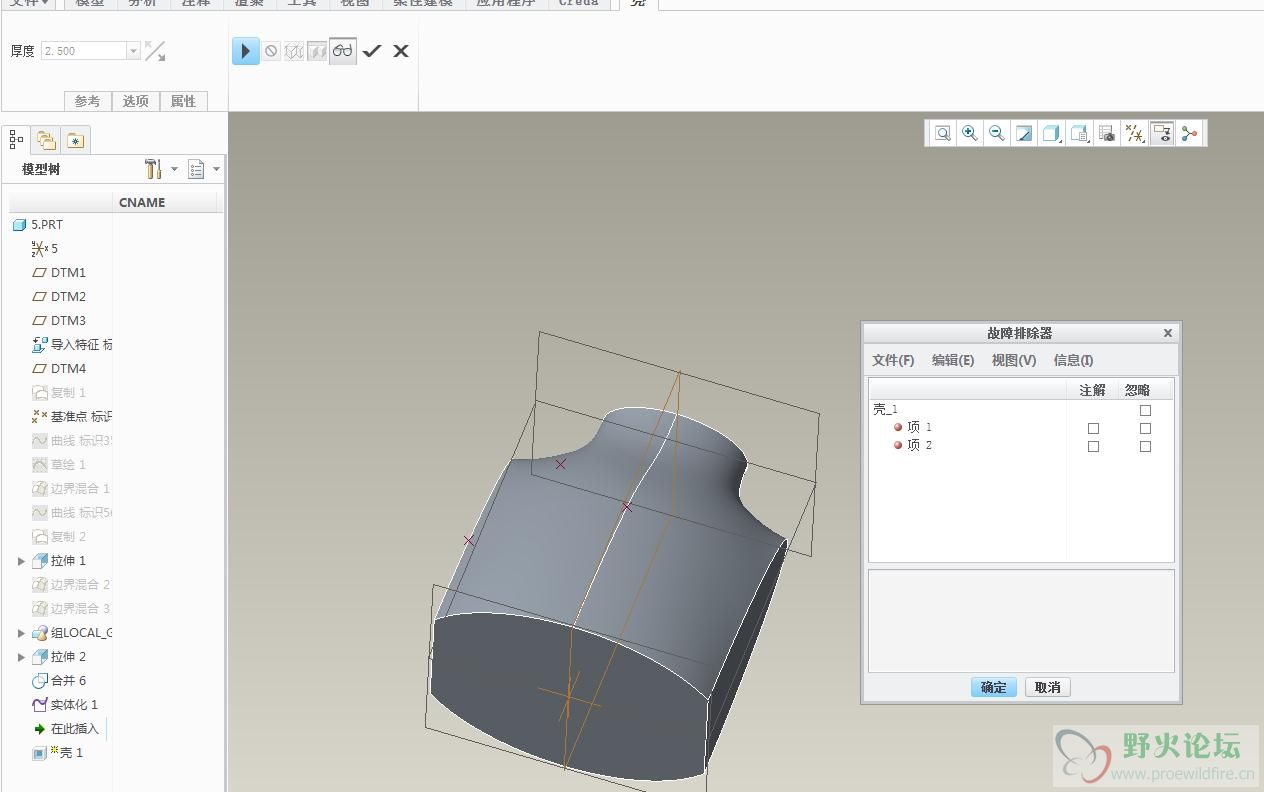The width and height of the screenshot is (1264, 792).
Task: Select 实体化 1 feature in tree
Action: [65, 704]
